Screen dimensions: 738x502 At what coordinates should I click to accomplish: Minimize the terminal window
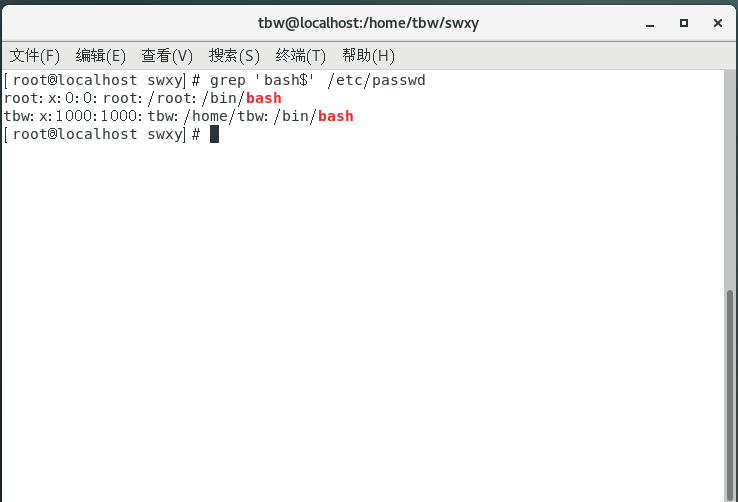coord(650,23)
